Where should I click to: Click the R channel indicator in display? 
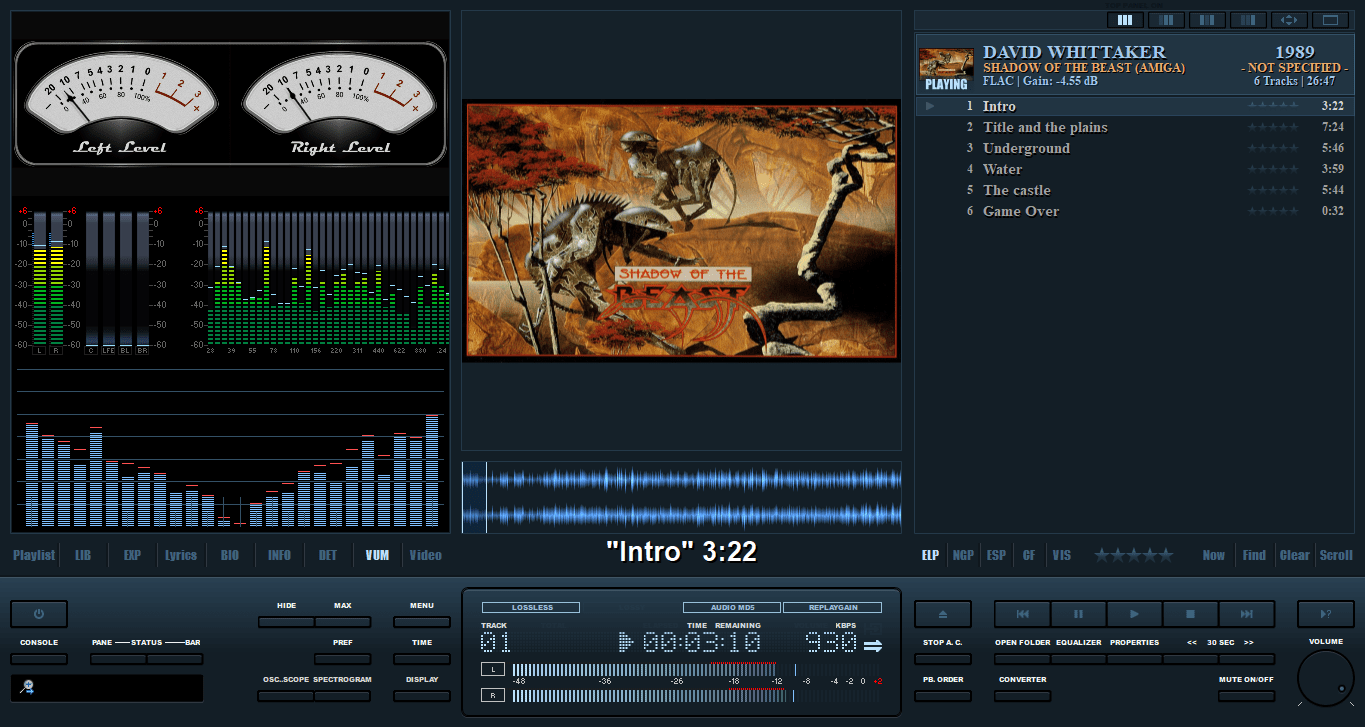493,695
